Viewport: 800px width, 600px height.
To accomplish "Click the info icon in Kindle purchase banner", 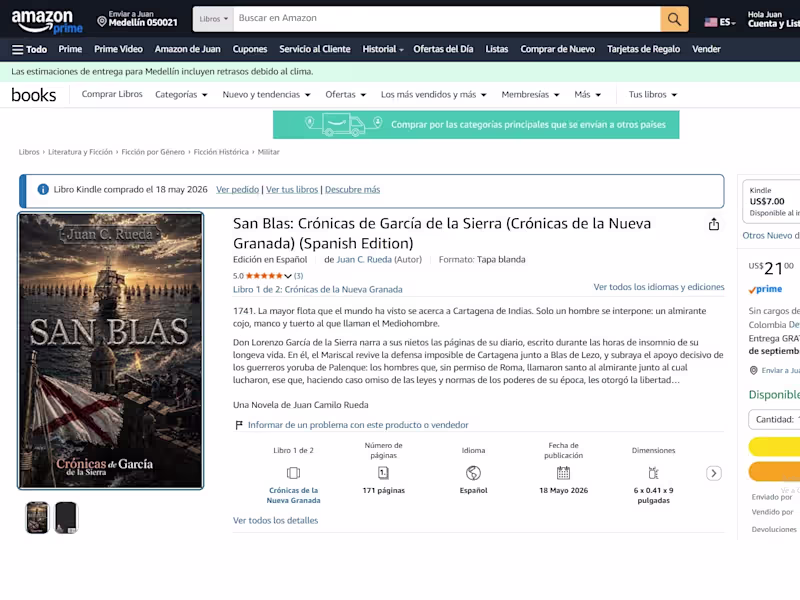I will [43, 190].
